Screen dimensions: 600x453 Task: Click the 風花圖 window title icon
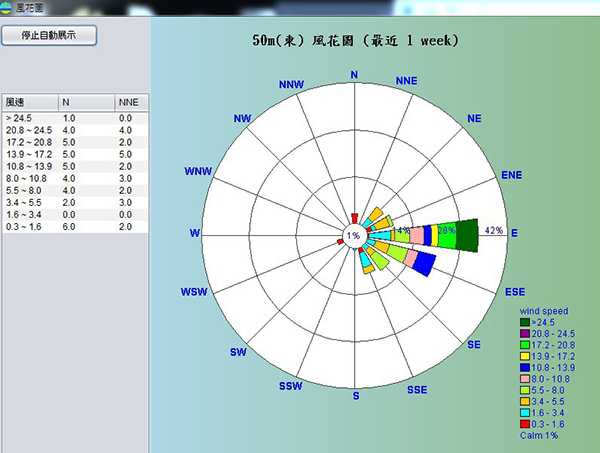click(x=8, y=7)
